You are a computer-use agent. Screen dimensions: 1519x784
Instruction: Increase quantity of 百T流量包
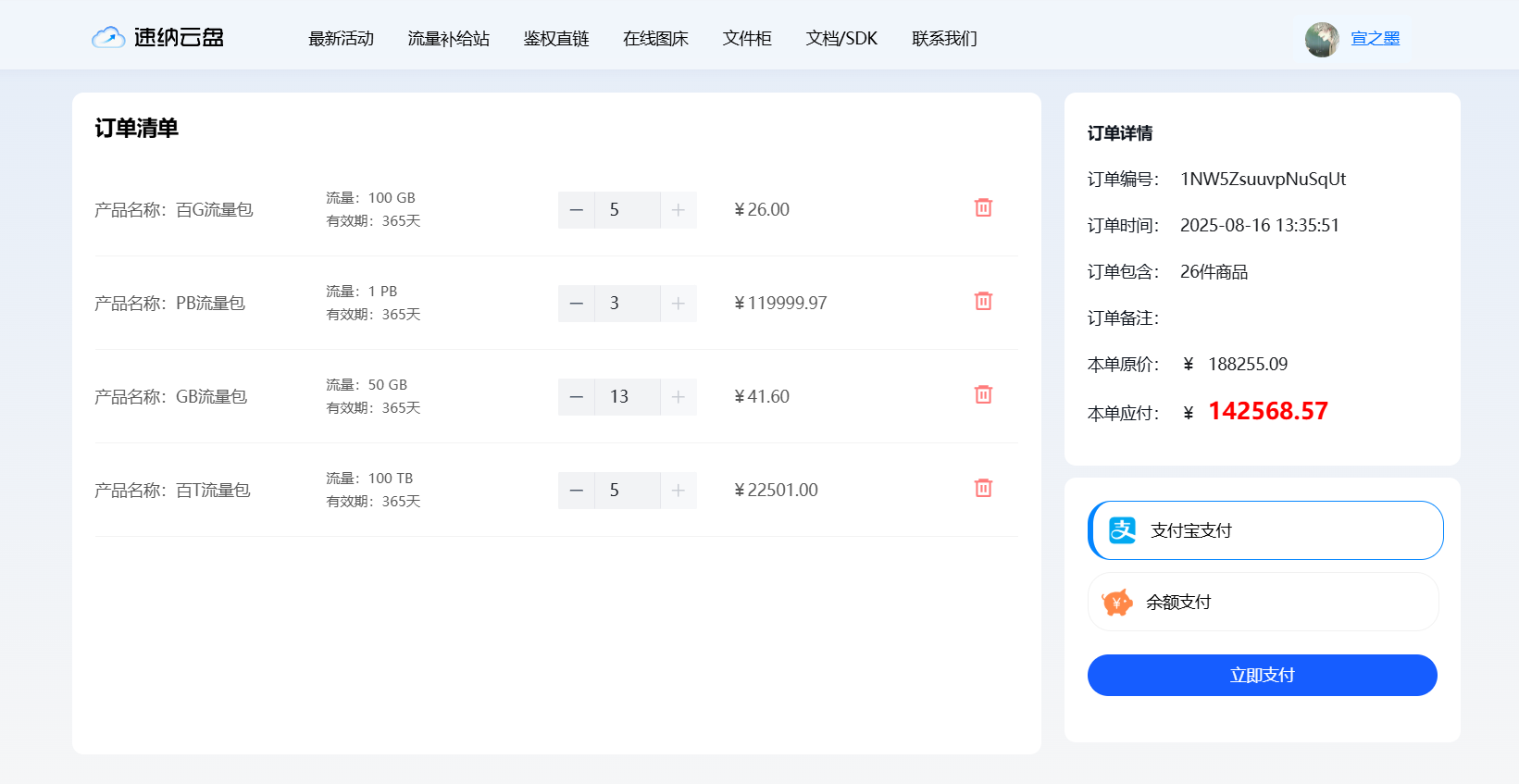click(x=679, y=491)
